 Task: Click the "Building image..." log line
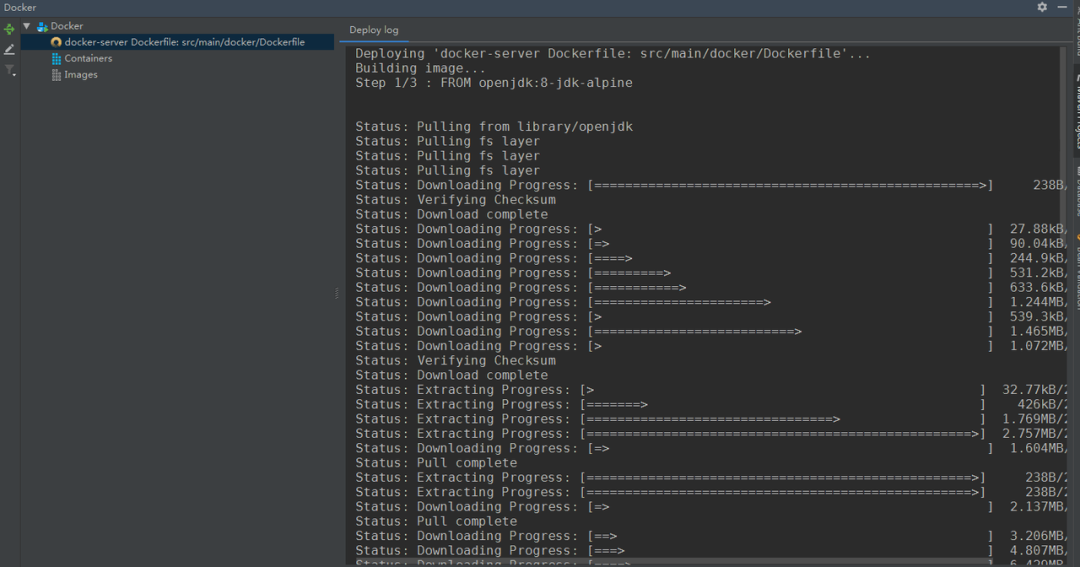click(x=421, y=68)
